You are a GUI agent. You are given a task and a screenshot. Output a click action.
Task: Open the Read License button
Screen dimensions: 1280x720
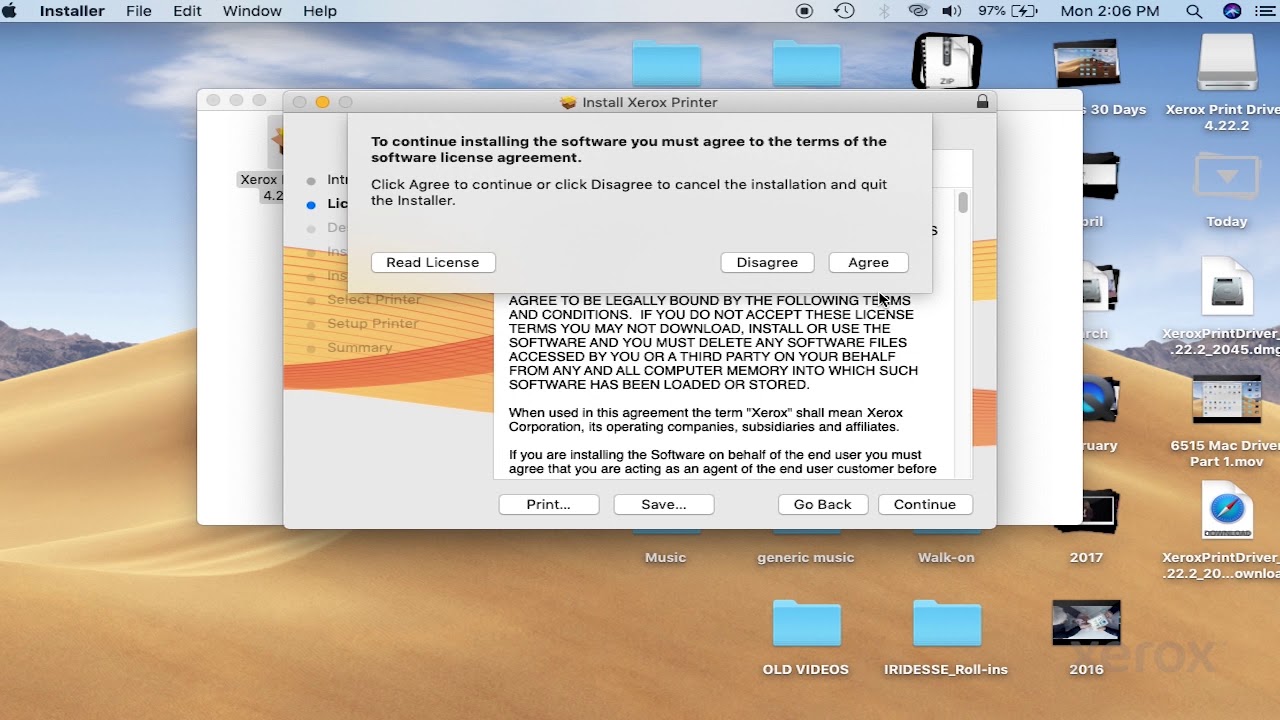point(433,262)
